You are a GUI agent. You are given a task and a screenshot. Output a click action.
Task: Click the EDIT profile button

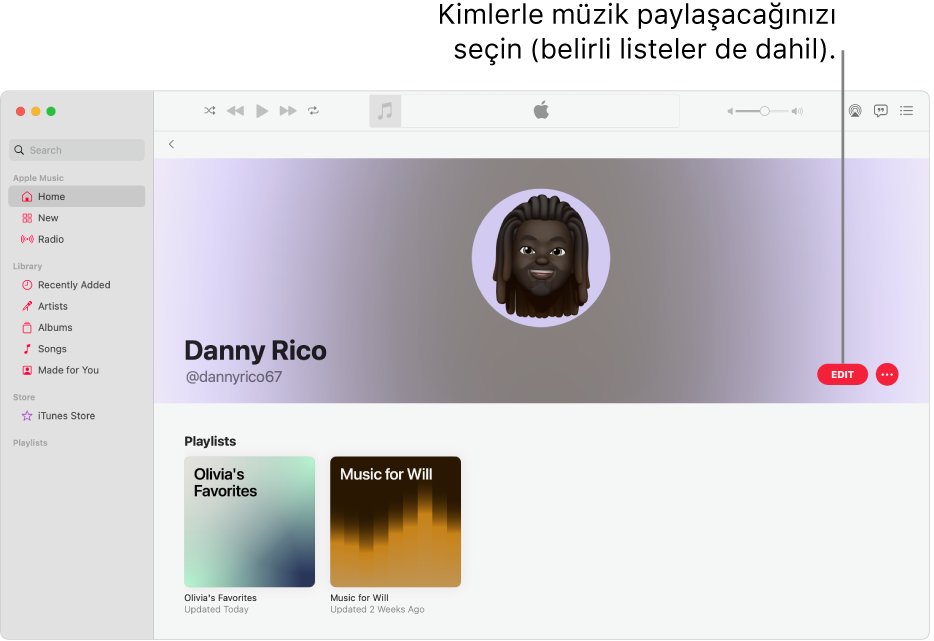842,374
